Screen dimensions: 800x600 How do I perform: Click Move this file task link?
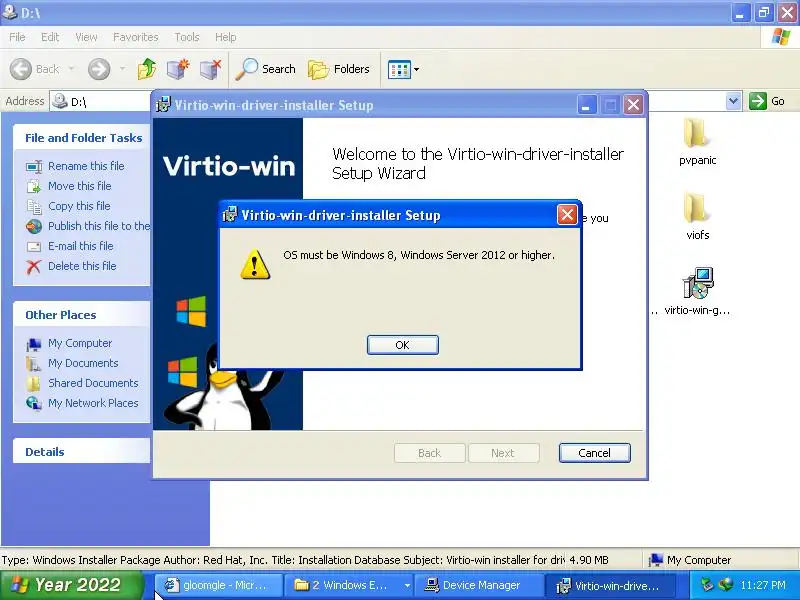point(80,186)
